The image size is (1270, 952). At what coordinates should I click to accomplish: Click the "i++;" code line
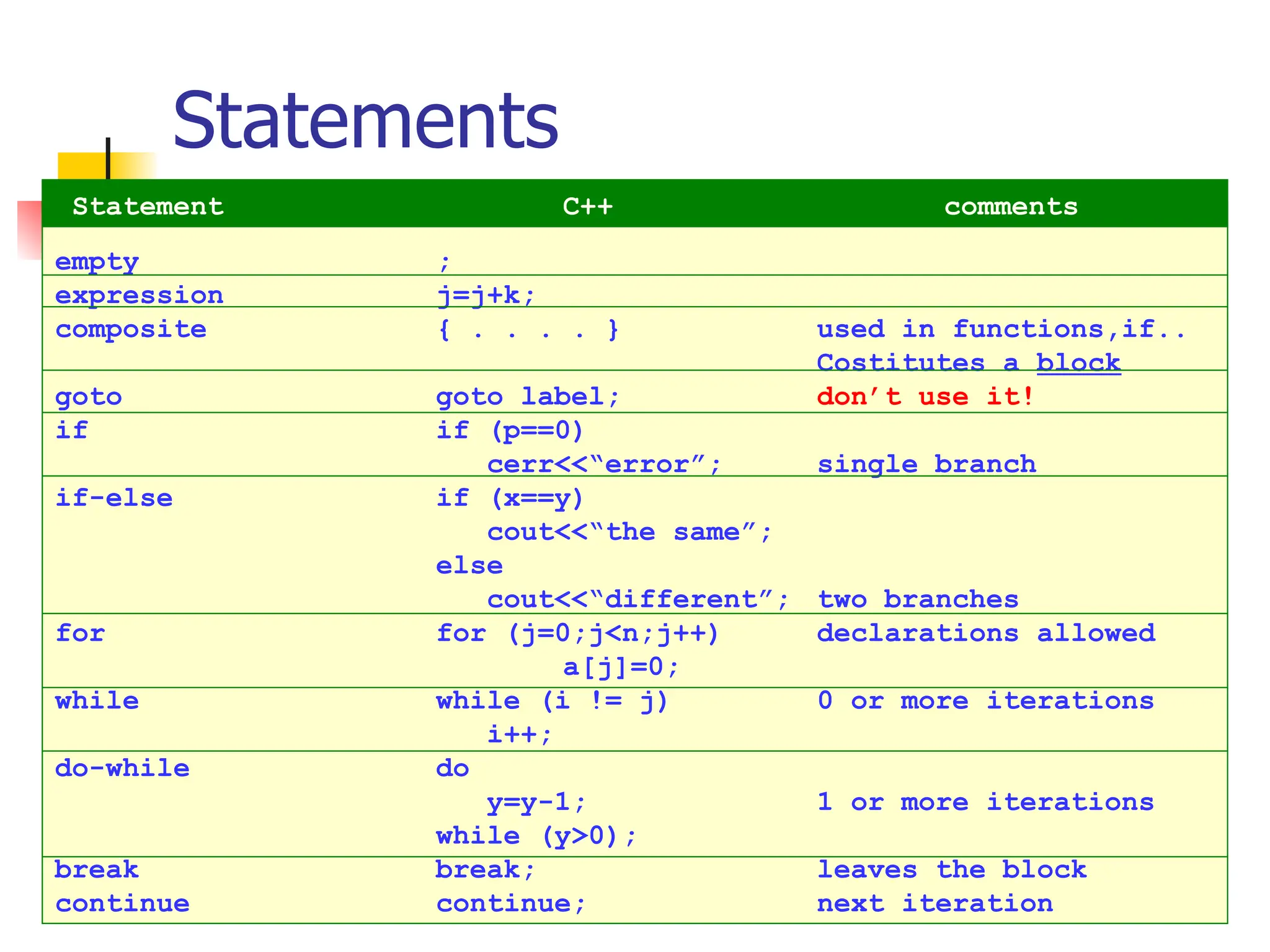[520, 735]
